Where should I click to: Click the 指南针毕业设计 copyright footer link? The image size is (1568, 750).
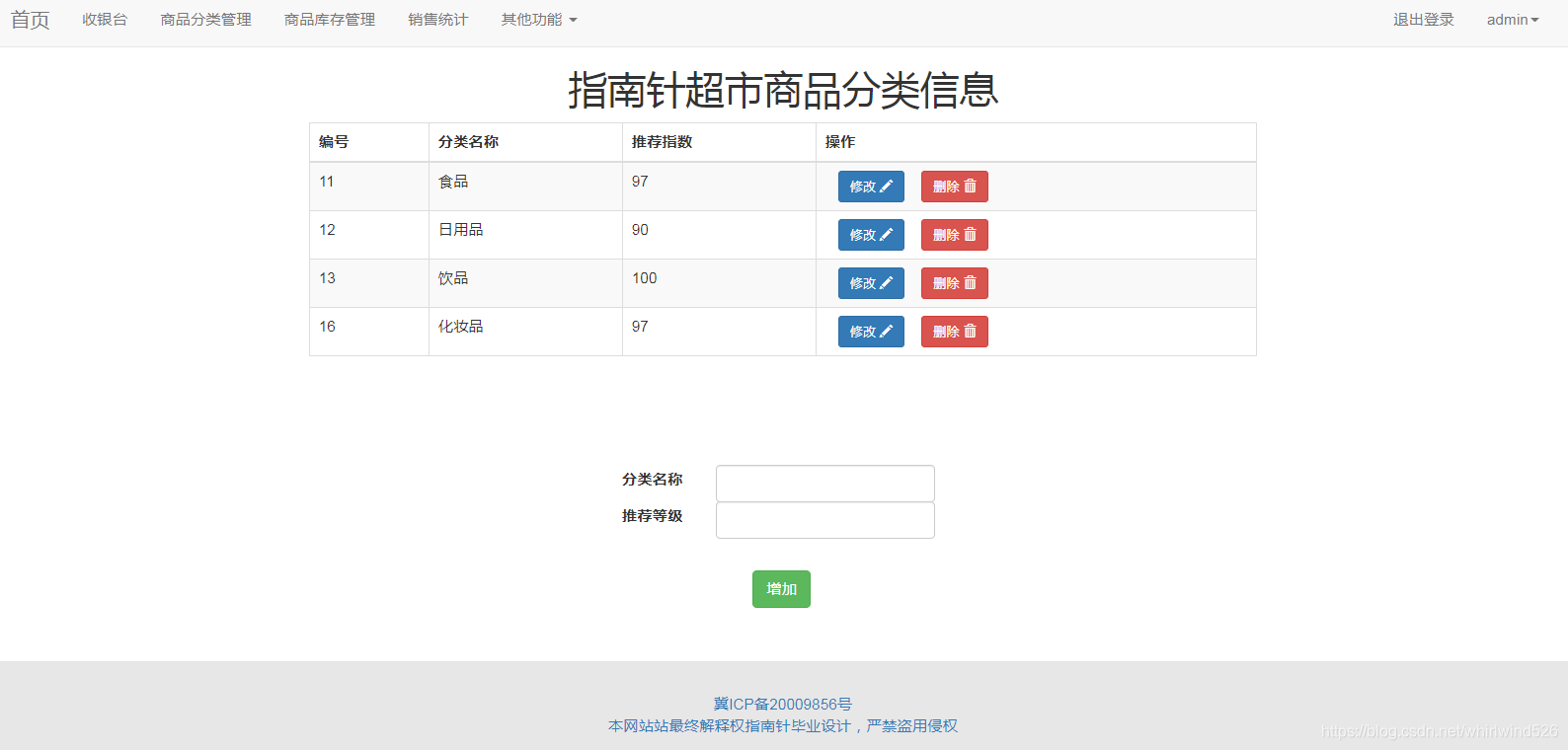click(x=783, y=725)
